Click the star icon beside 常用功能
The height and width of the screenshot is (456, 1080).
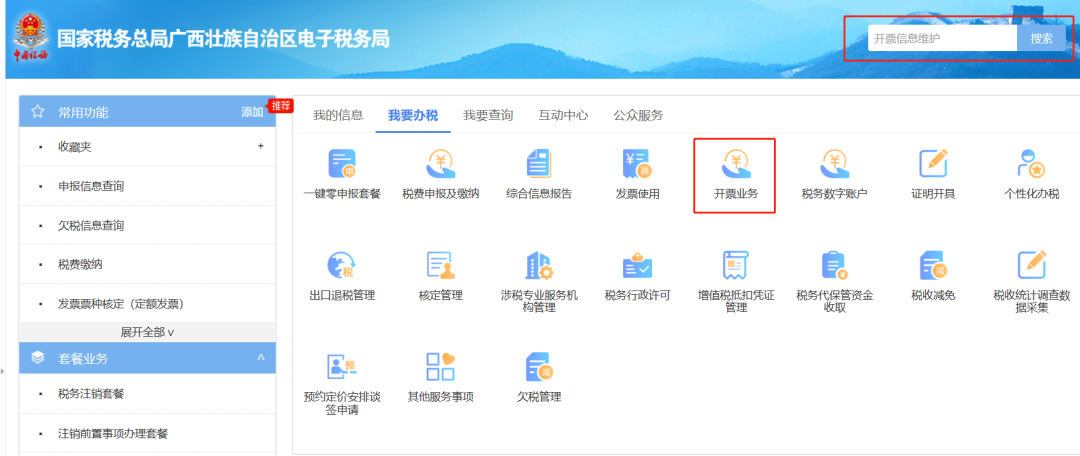coord(38,112)
